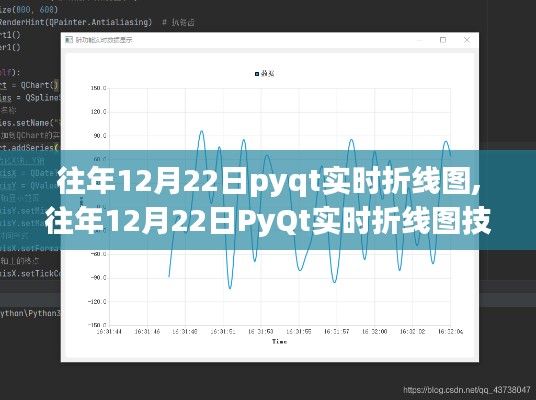536x400 pixels.
Task: Click the Python path in console panel
Action: pos(30,313)
